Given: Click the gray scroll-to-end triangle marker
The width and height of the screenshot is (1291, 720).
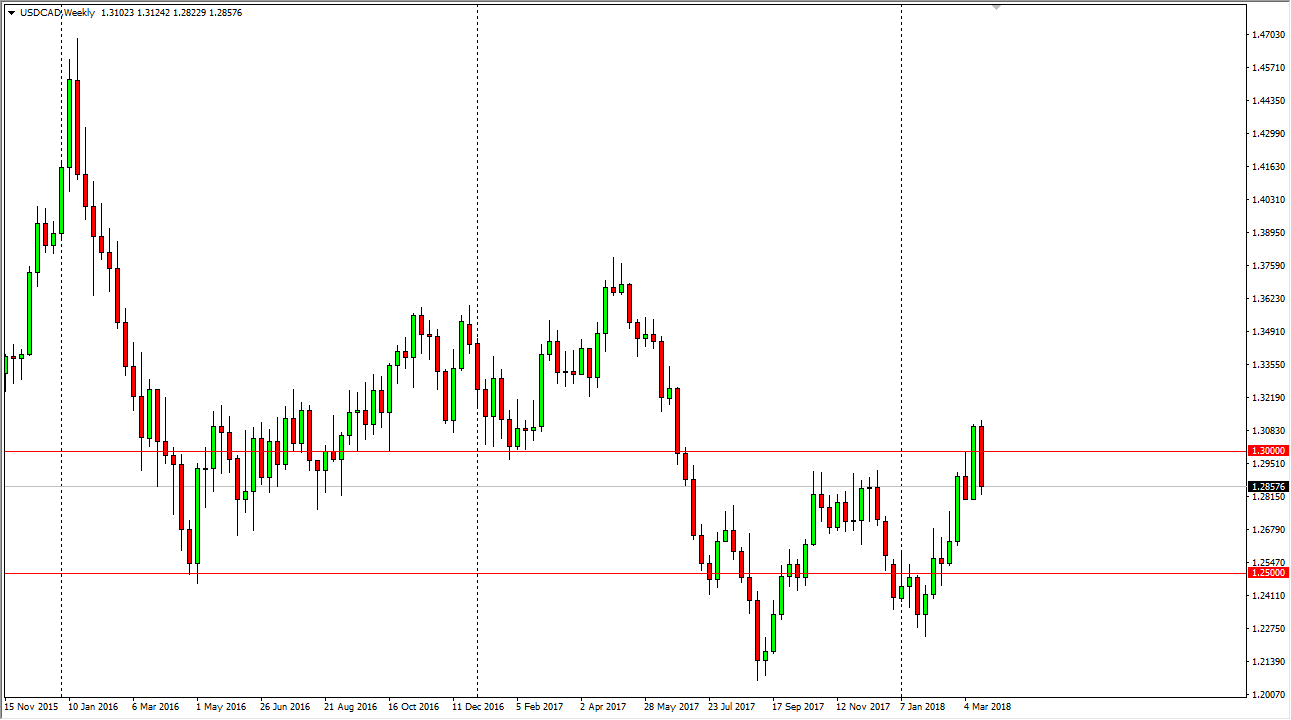Looking at the screenshot, I should 996,9.
